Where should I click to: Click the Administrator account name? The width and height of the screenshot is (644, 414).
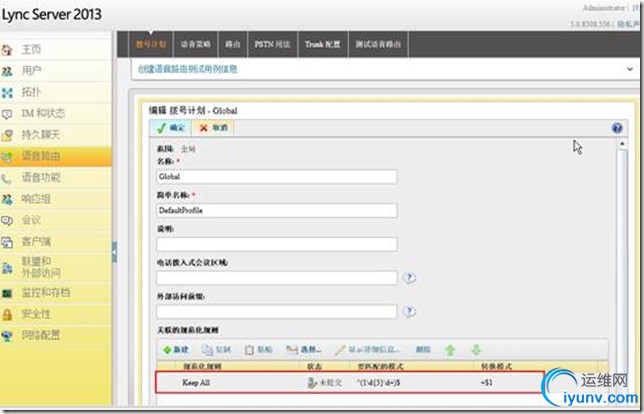click(604, 8)
